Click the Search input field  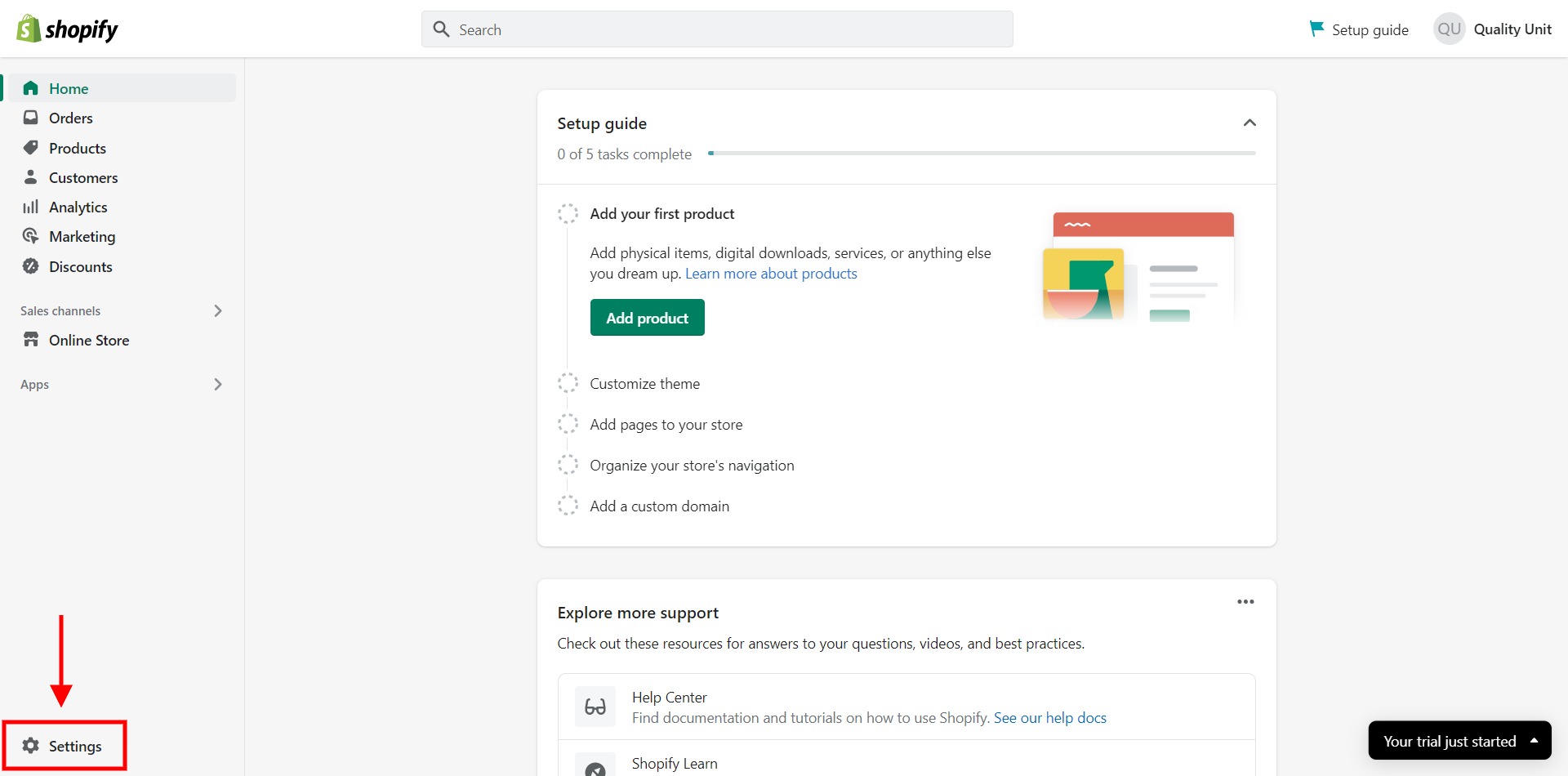click(x=717, y=29)
